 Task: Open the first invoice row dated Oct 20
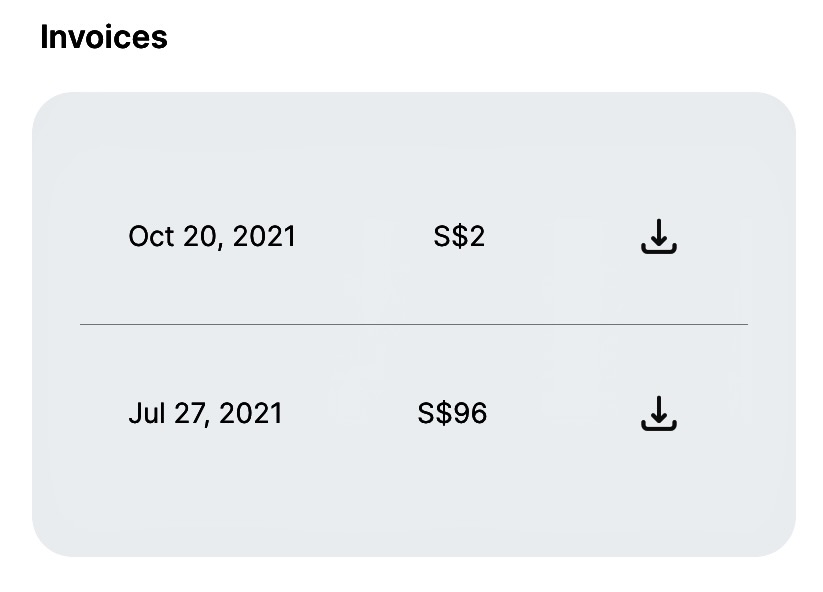[414, 237]
